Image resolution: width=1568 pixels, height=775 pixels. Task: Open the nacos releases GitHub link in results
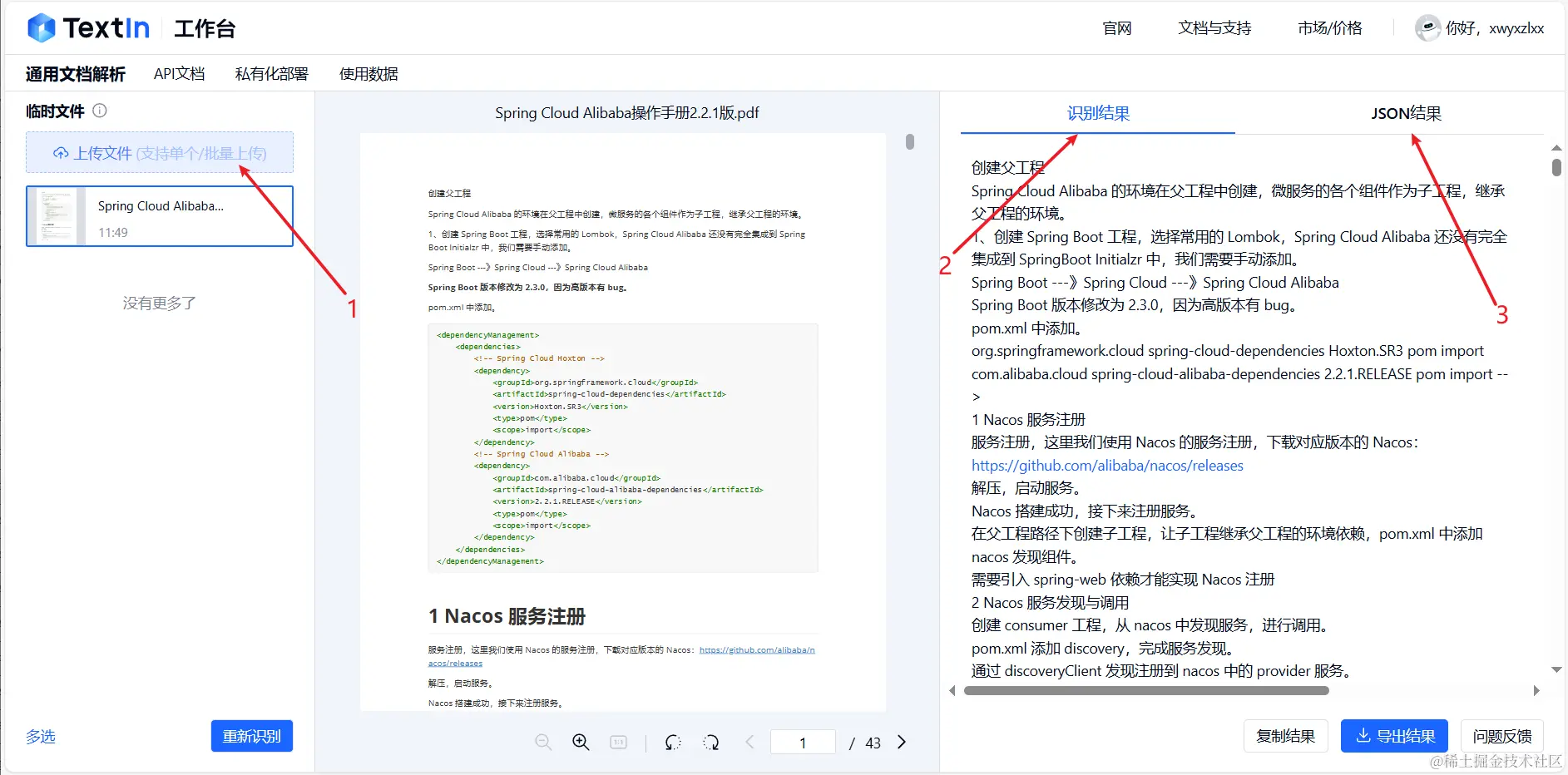click(x=1107, y=466)
